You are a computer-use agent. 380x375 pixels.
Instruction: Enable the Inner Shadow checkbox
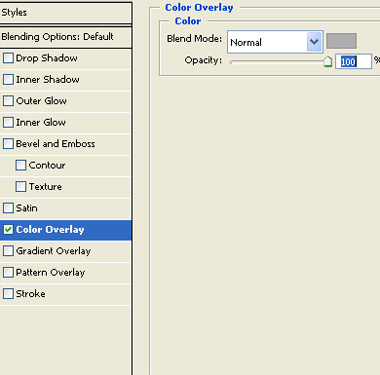[8, 79]
